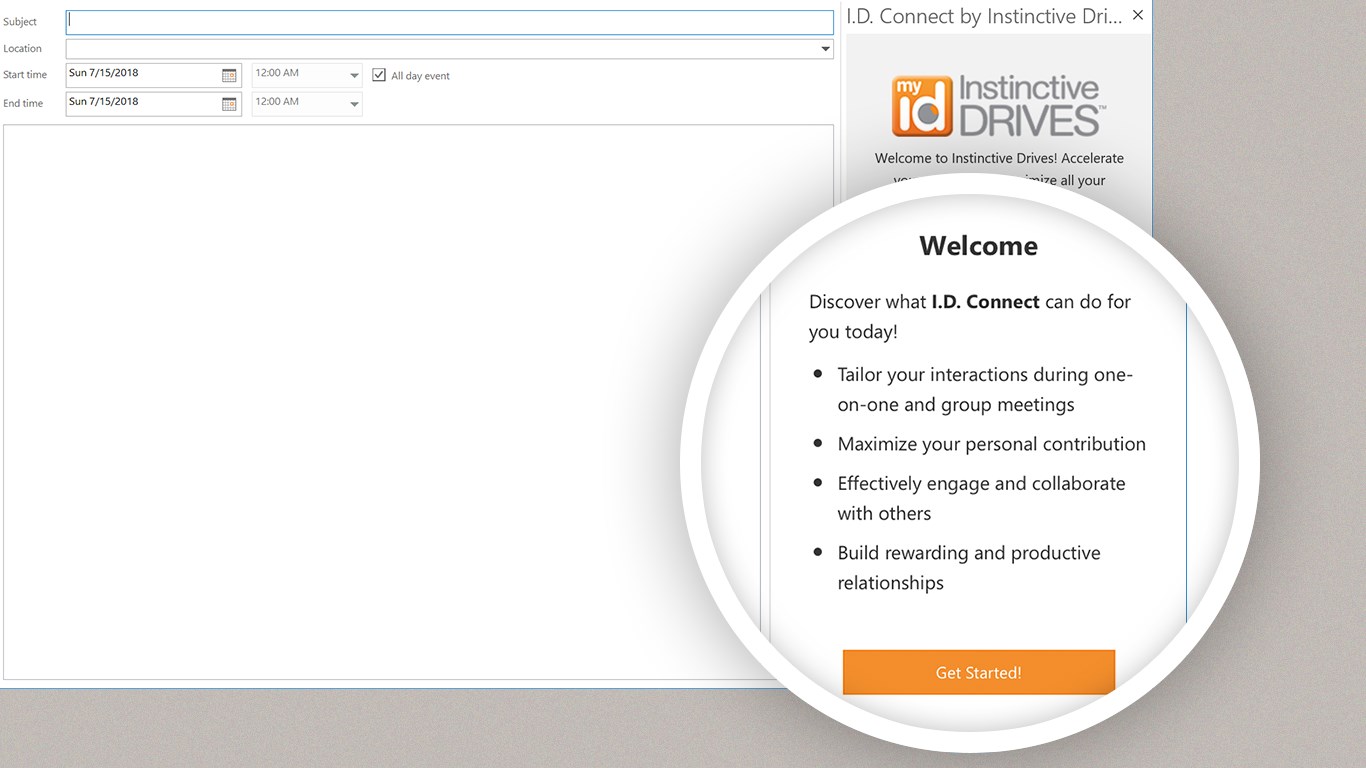
Task: Click the Get Started! button
Action: (979, 673)
